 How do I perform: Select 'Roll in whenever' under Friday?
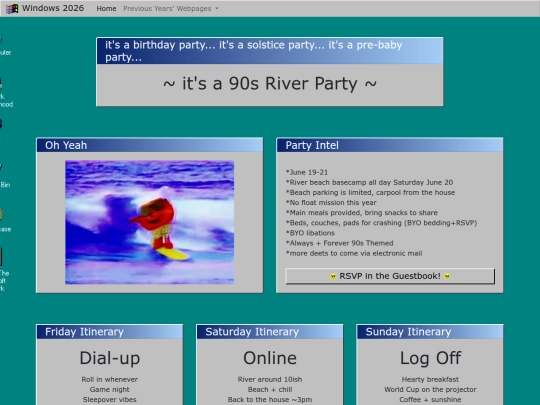(110, 380)
